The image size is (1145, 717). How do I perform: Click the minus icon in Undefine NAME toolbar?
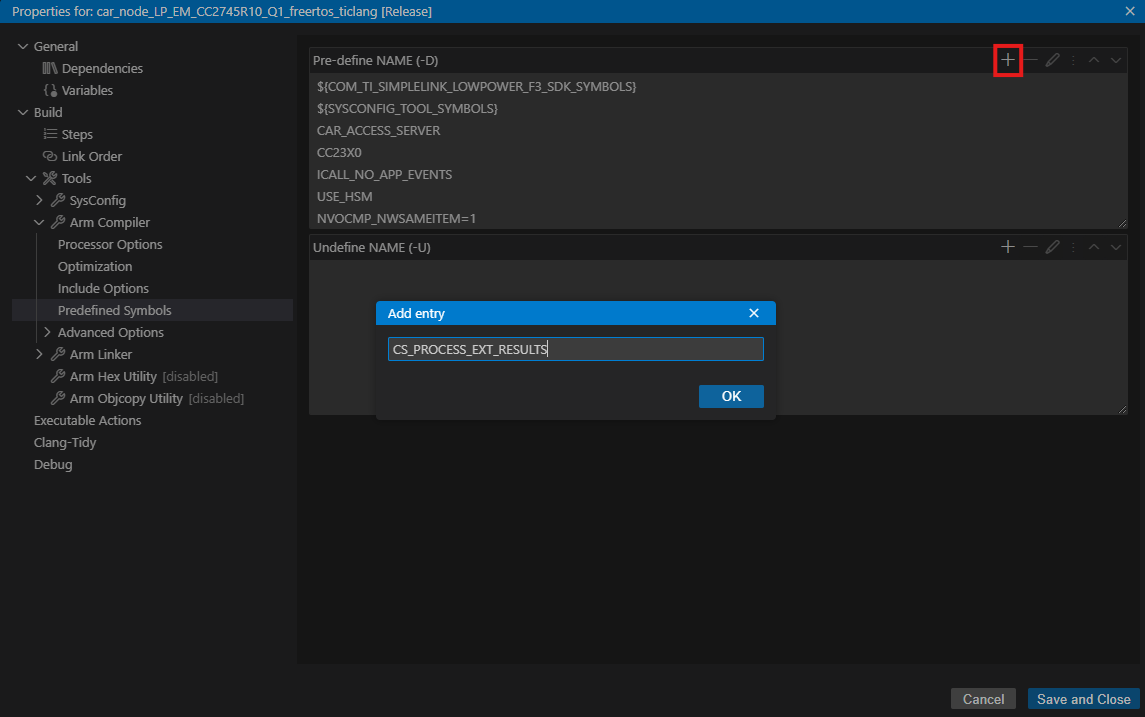coord(1030,247)
